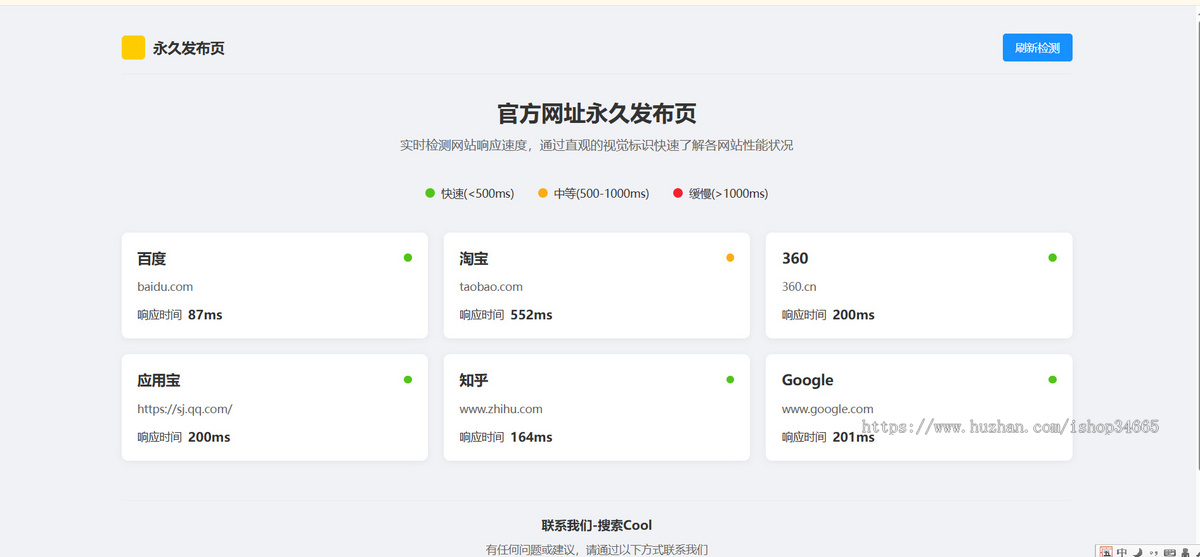1200x557 pixels.
Task: Click the 200ms value in 360 card
Action: pos(853,315)
